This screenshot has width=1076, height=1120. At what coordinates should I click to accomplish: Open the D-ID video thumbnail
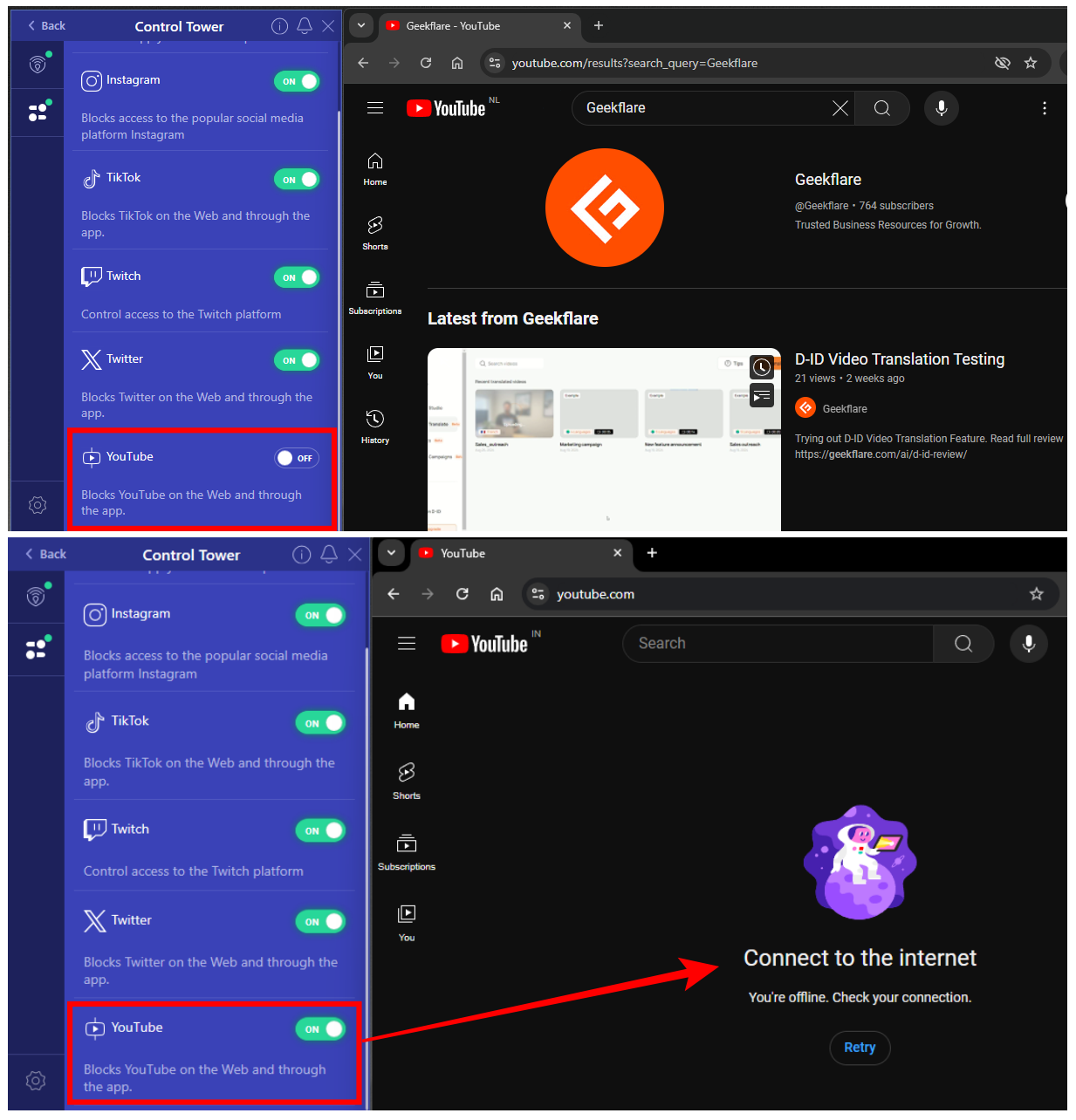click(x=604, y=439)
